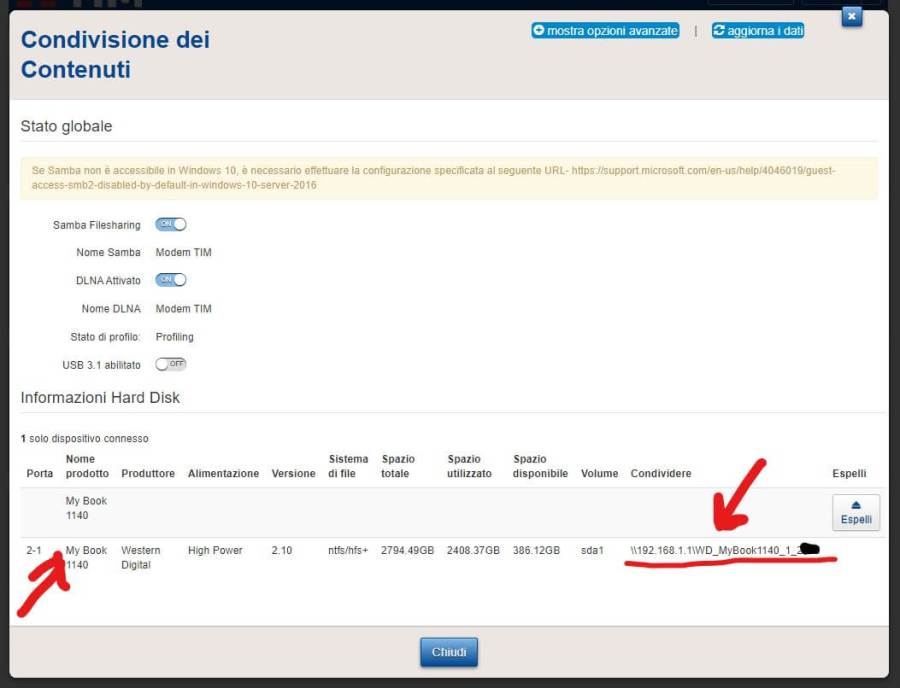
Task: Eject the My Book disk with Espelli
Action: tap(855, 512)
